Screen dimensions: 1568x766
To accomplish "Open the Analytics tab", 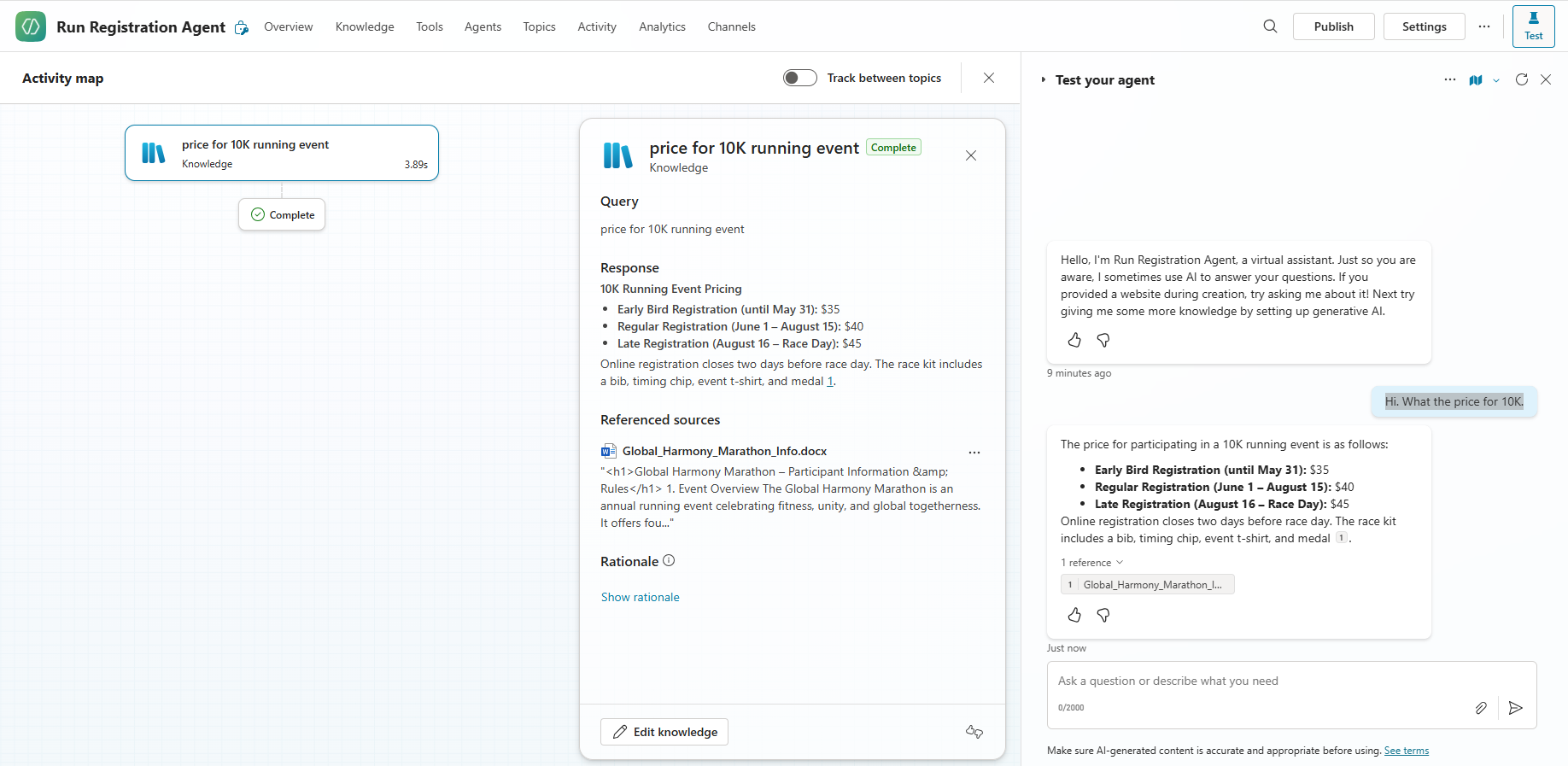I will (662, 26).
